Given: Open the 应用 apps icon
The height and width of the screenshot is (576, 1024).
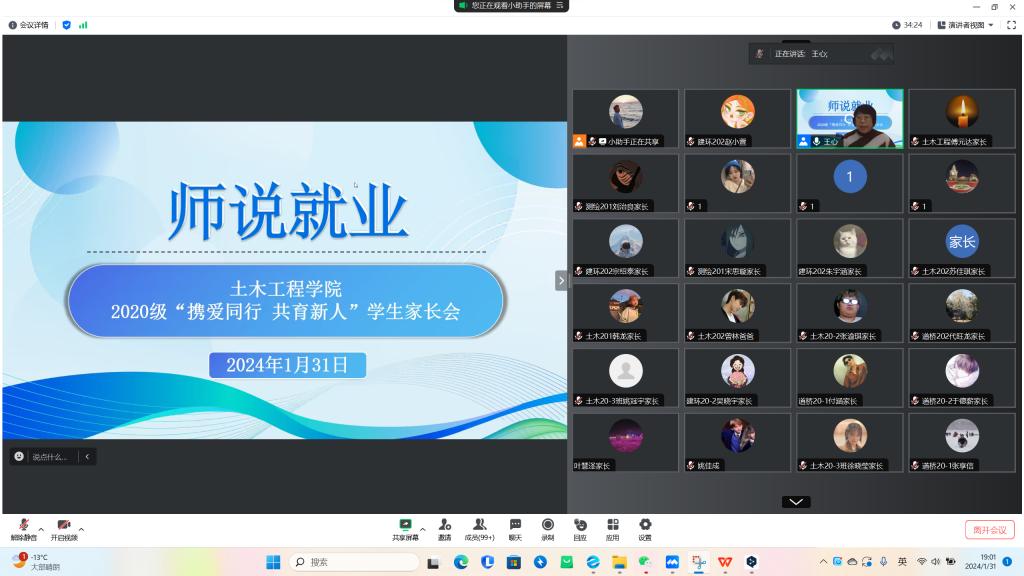Looking at the screenshot, I should tap(612, 528).
